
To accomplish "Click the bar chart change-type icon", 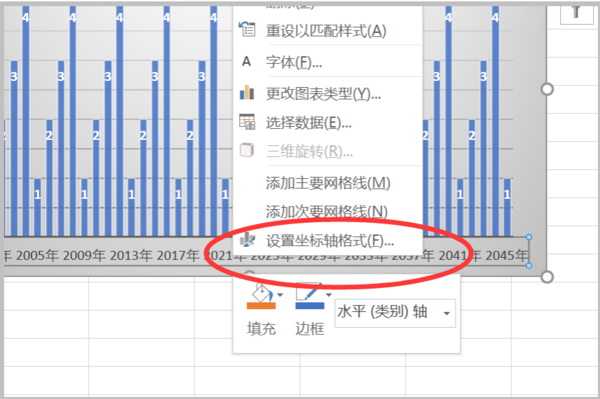I will tap(247, 92).
